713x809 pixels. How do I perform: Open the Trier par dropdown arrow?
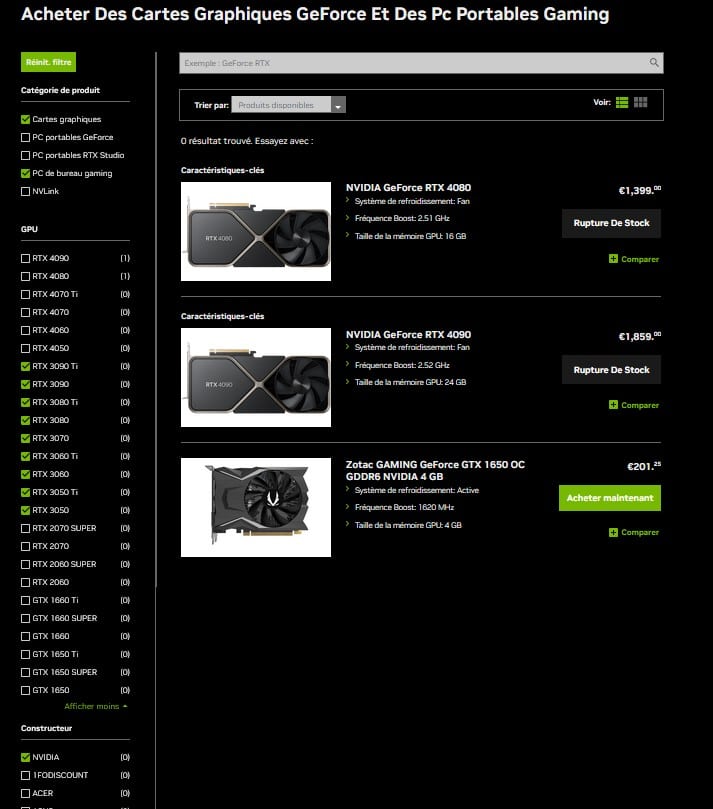pos(338,105)
